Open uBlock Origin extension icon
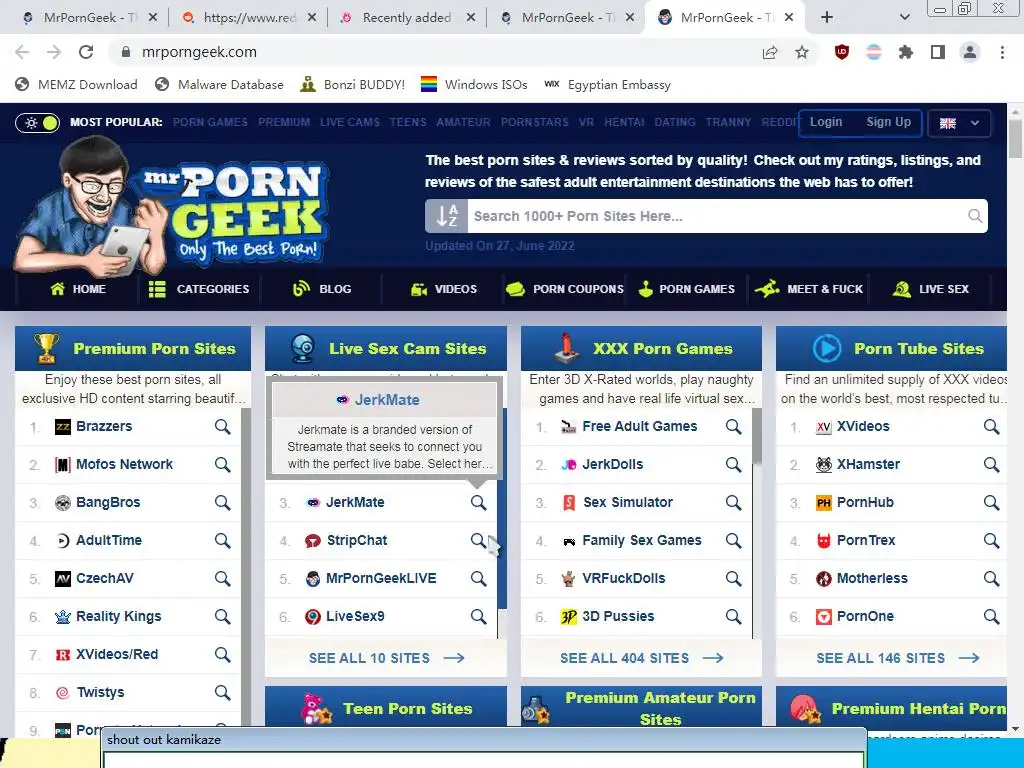This screenshot has height=768, width=1024. click(x=842, y=52)
